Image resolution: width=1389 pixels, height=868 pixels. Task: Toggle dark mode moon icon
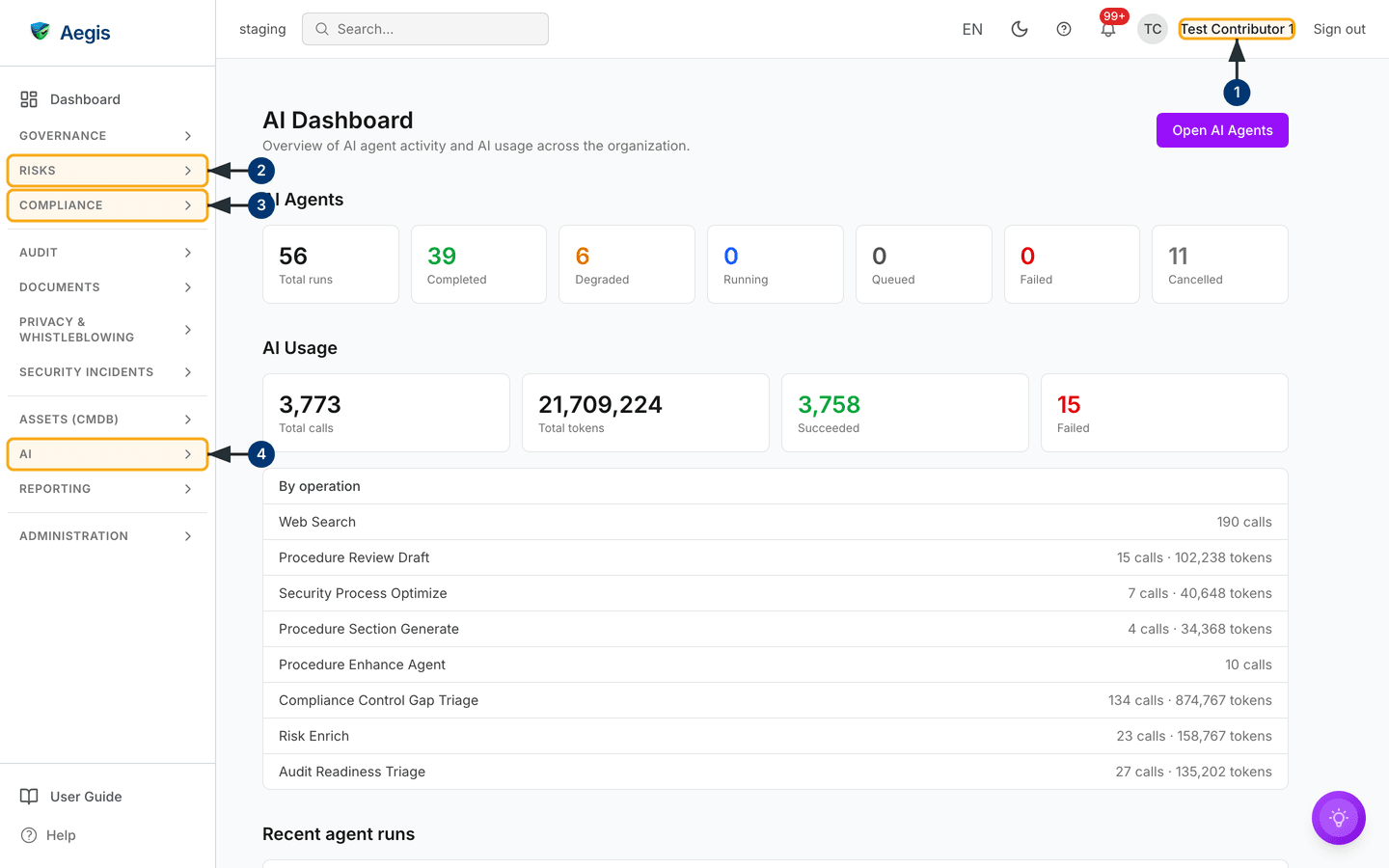click(x=1020, y=29)
